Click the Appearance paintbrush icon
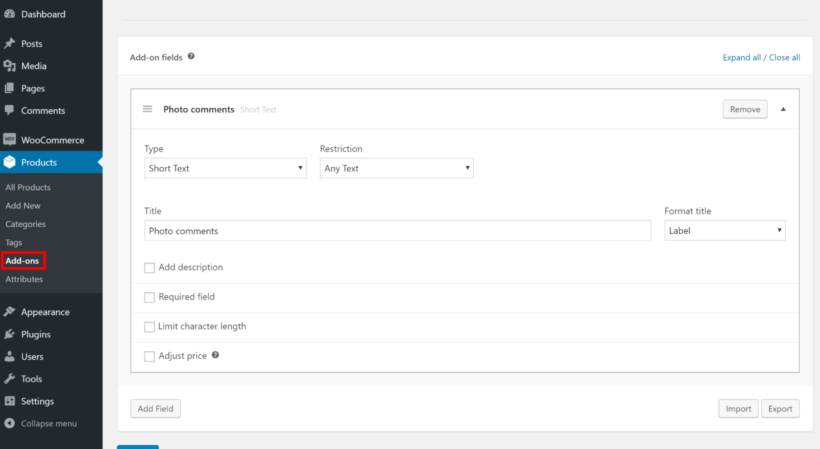Image resolution: width=820 pixels, height=449 pixels. click(x=10, y=312)
